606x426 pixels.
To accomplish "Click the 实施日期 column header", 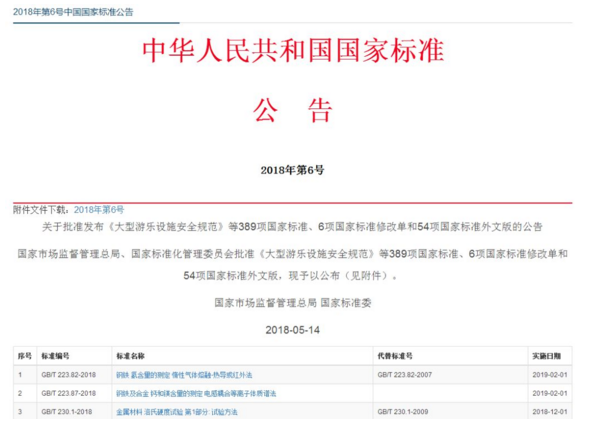I will click(x=547, y=355).
